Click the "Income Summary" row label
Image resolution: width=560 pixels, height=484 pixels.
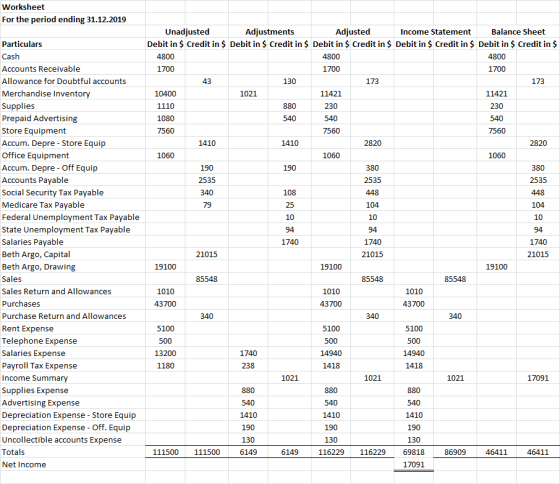coord(35,378)
